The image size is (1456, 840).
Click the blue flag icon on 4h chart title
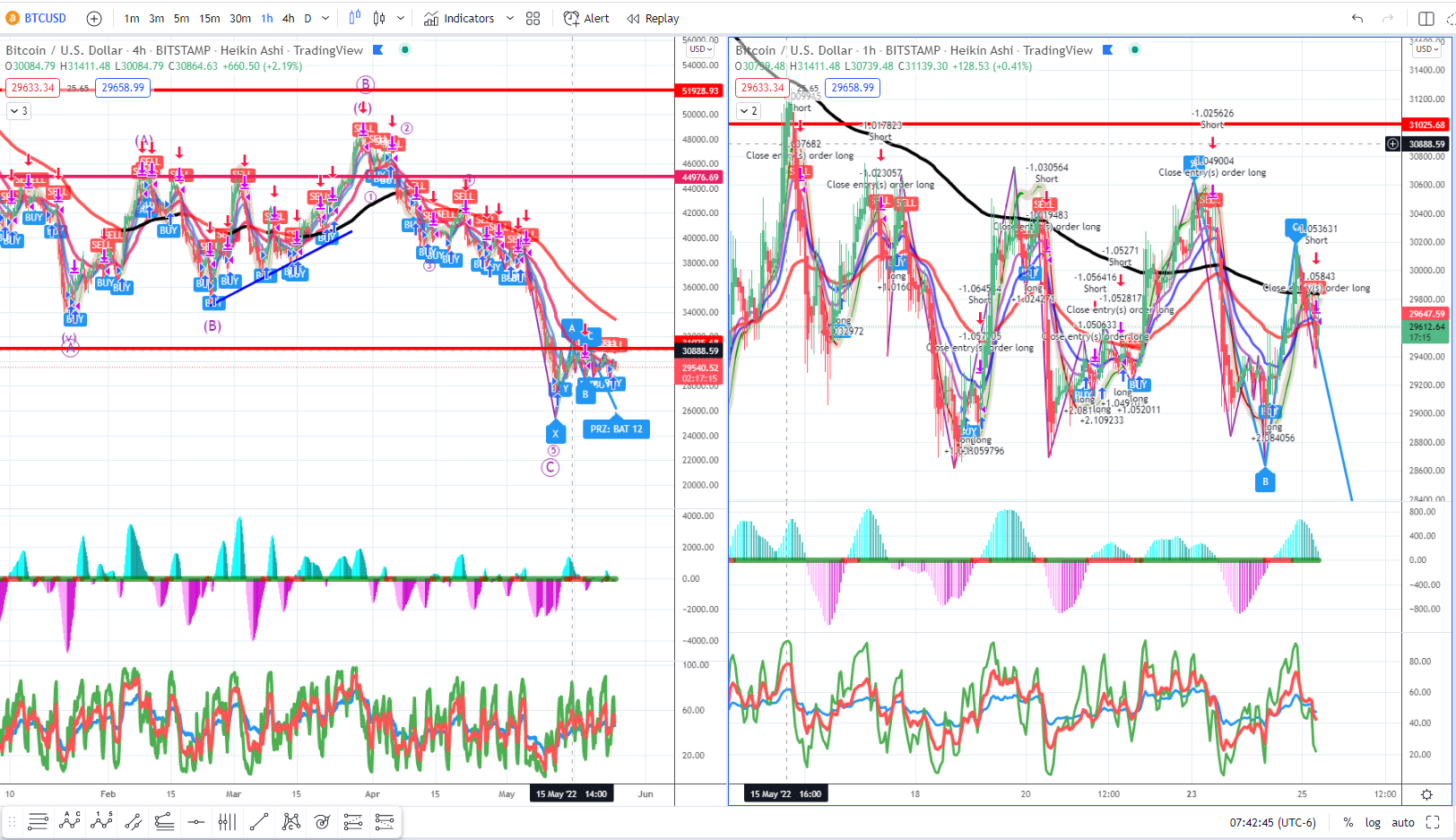coord(378,50)
